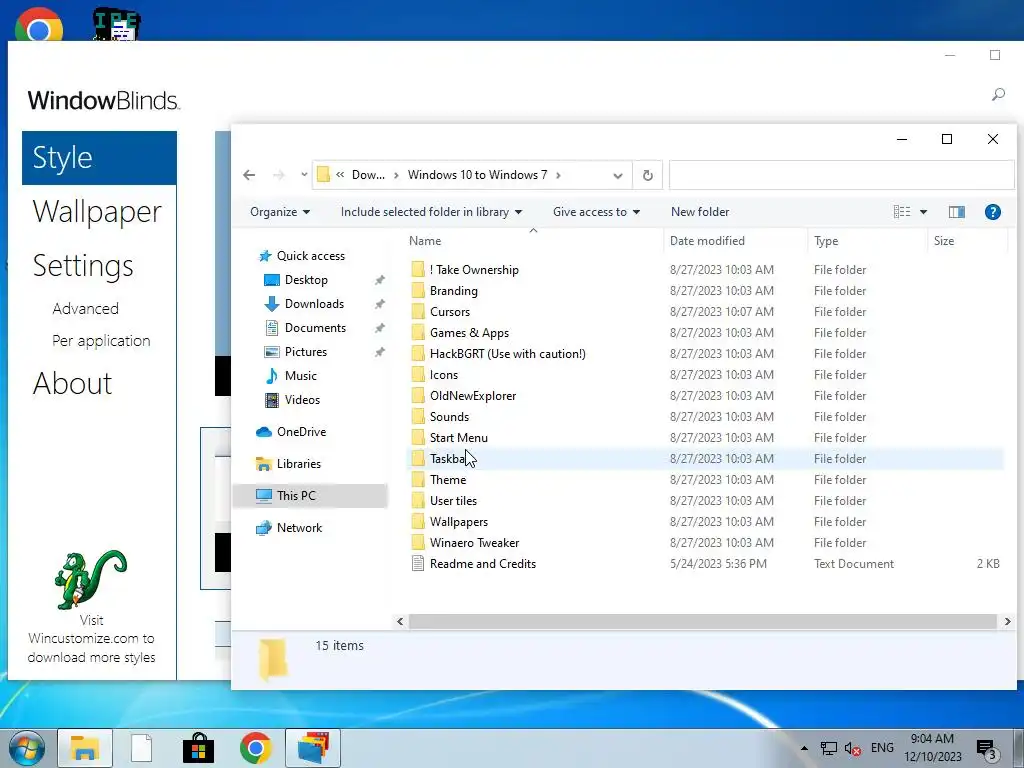Toggle the preview pane
1024x768 pixels.
[957, 212]
